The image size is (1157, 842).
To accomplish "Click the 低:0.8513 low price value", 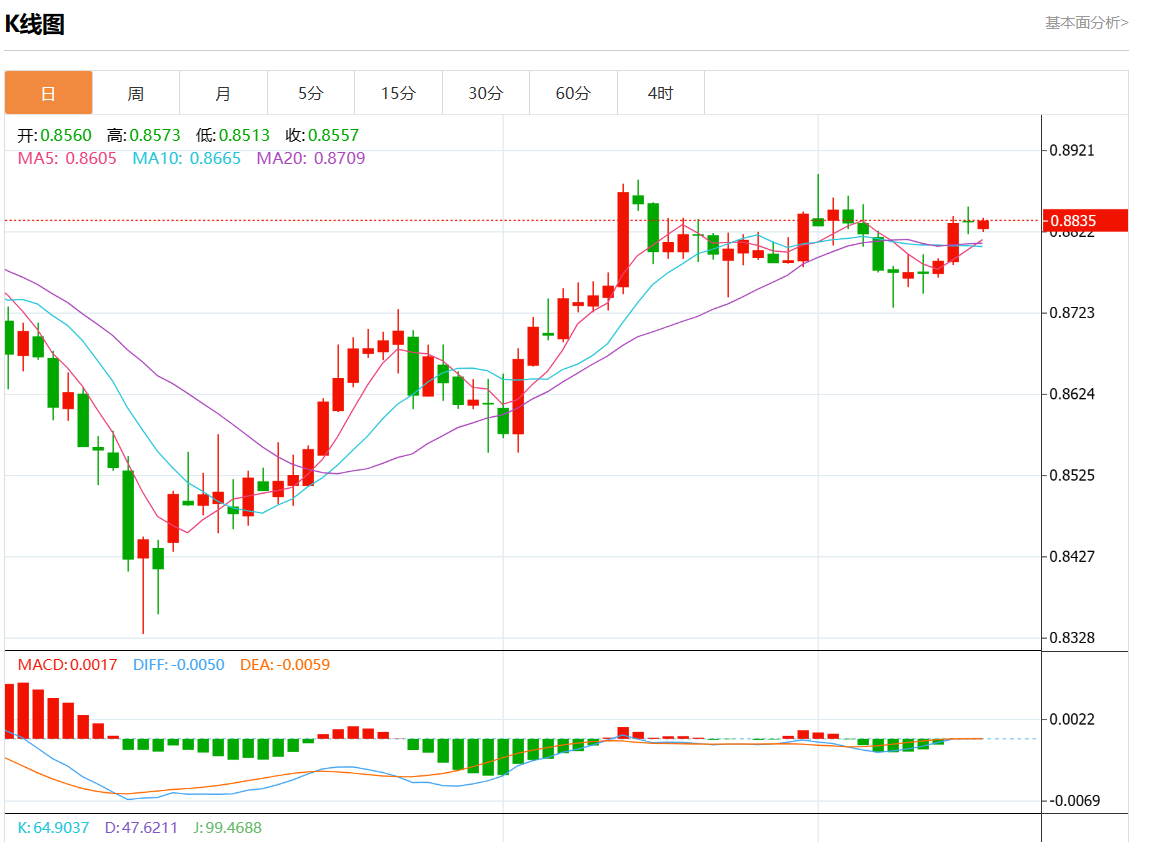I will (x=232, y=135).
